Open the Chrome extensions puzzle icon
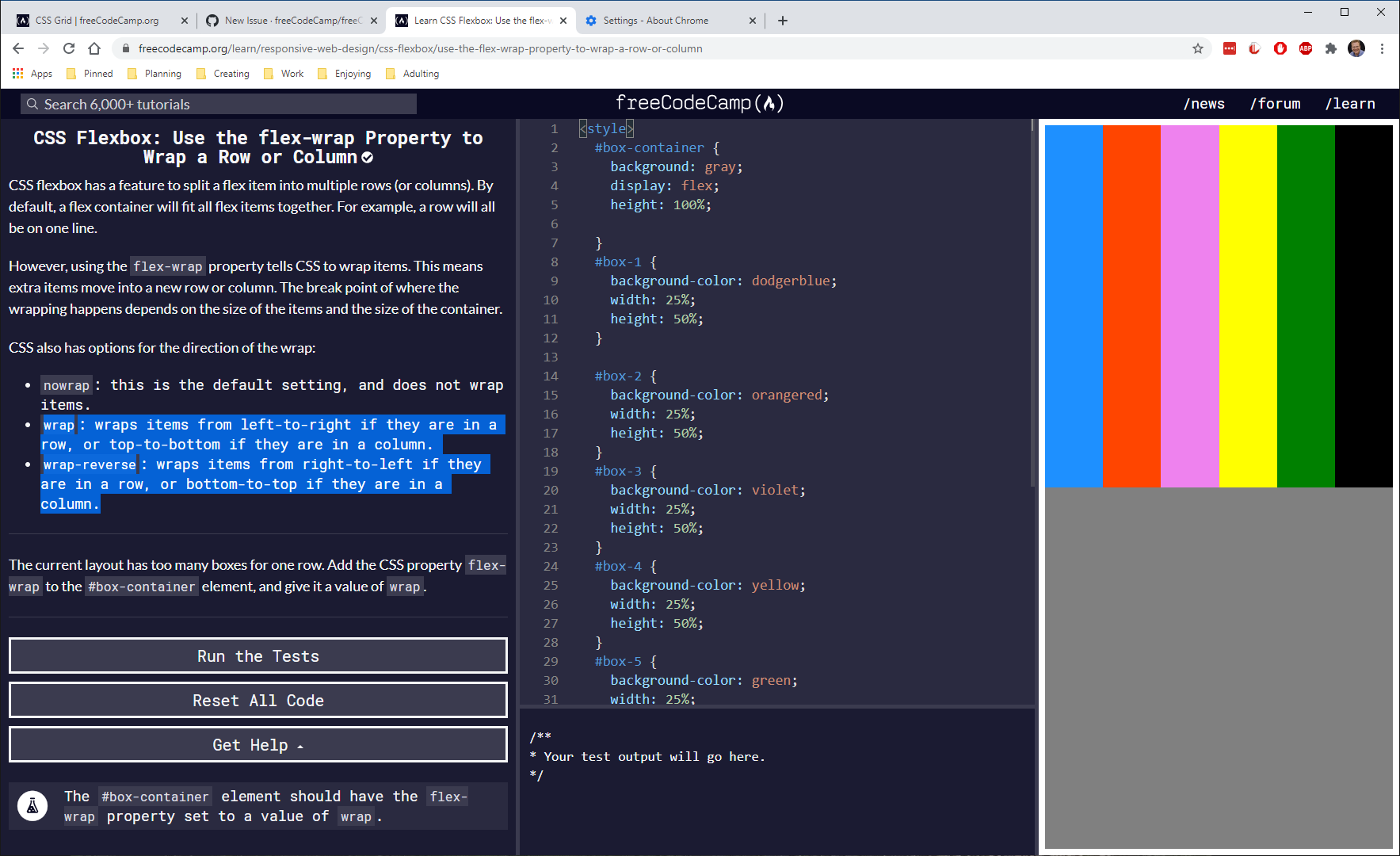This screenshot has height=856, width=1400. tap(1331, 48)
